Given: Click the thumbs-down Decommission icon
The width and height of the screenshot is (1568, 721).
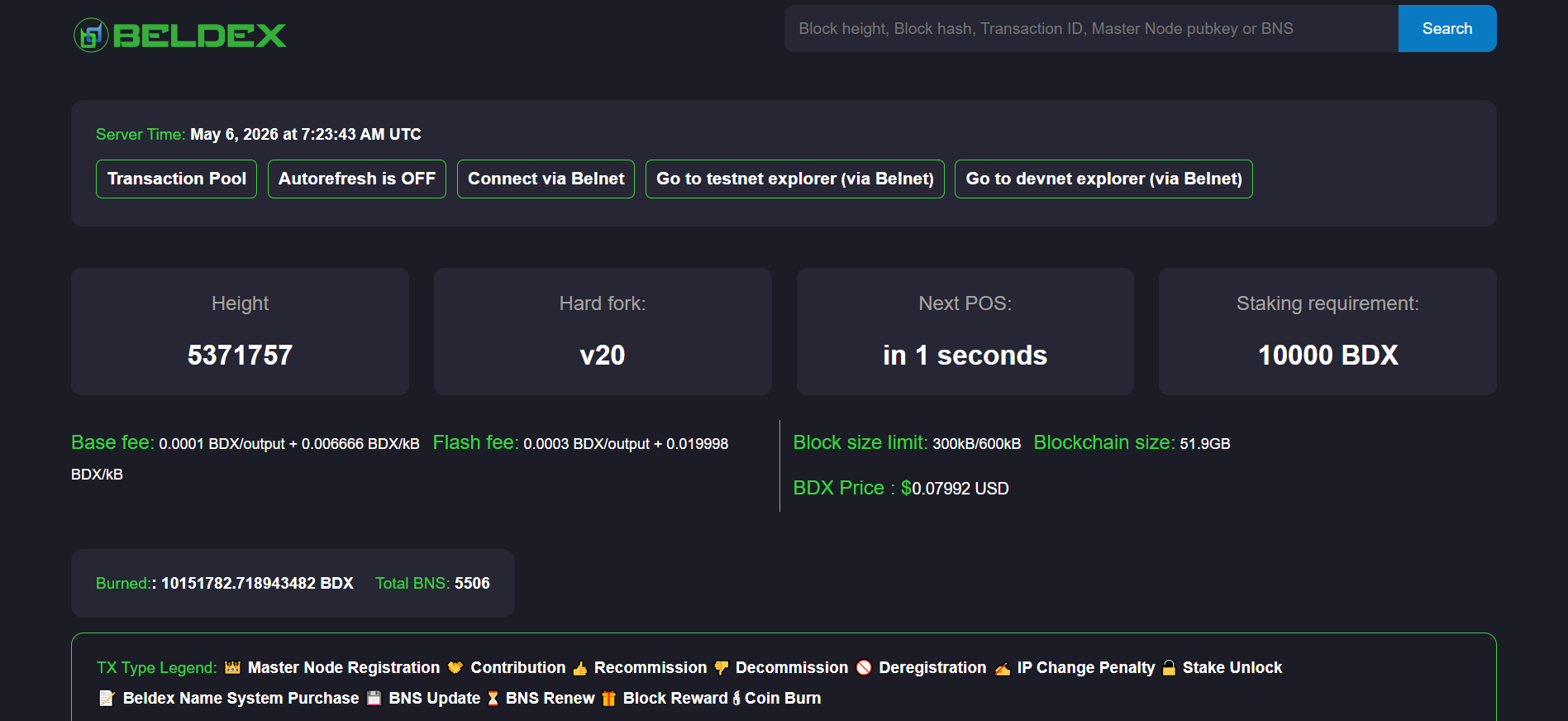Looking at the screenshot, I should pyautogui.click(x=722, y=668).
